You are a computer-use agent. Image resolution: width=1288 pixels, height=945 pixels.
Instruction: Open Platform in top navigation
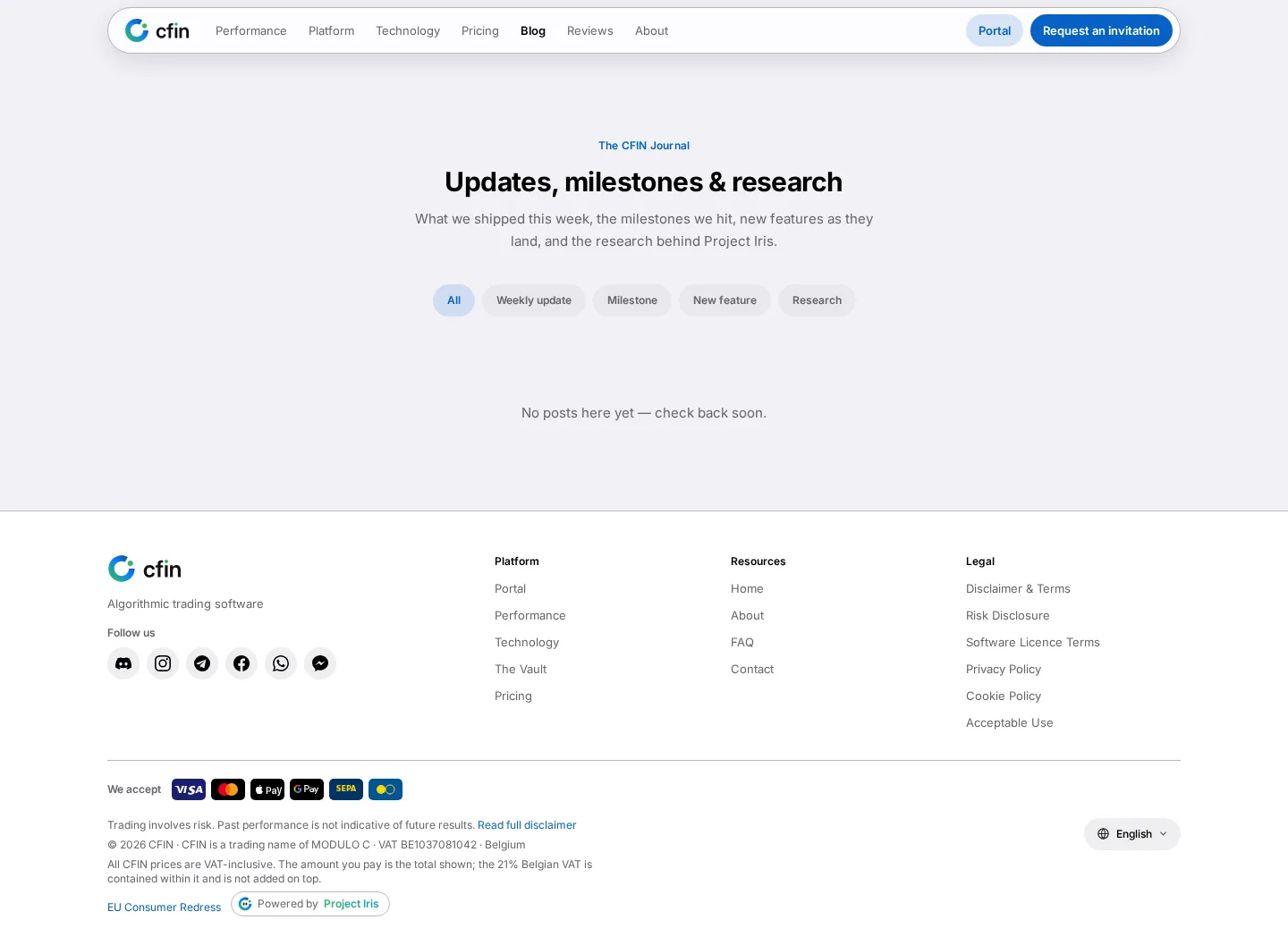[x=332, y=30]
